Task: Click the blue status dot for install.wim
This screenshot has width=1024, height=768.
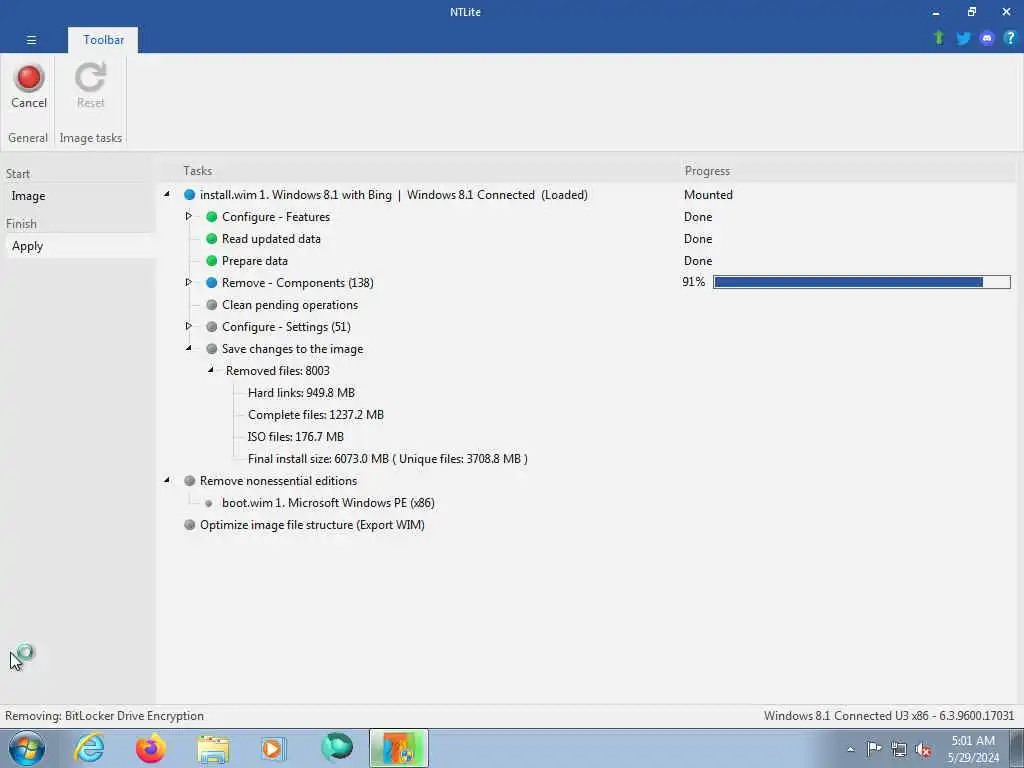Action: [x=189, y=195]
